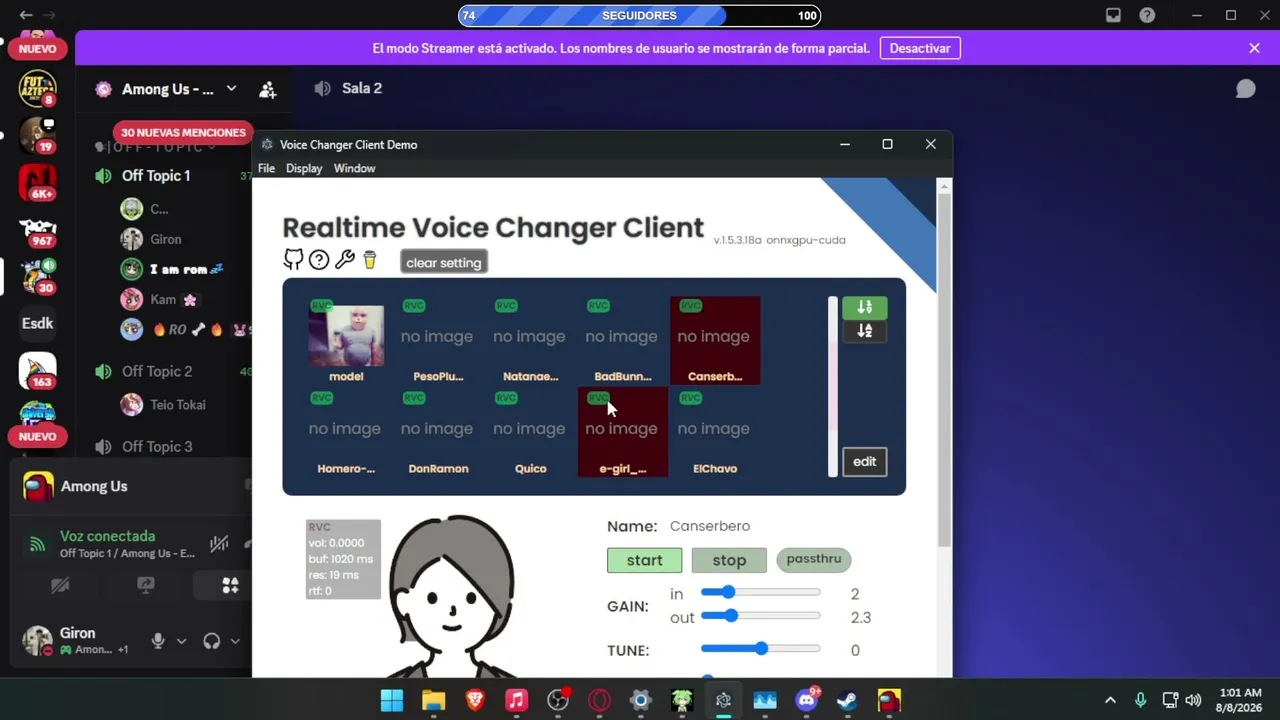
Task: Open the Window menu
Action: [x=354, y=168]
